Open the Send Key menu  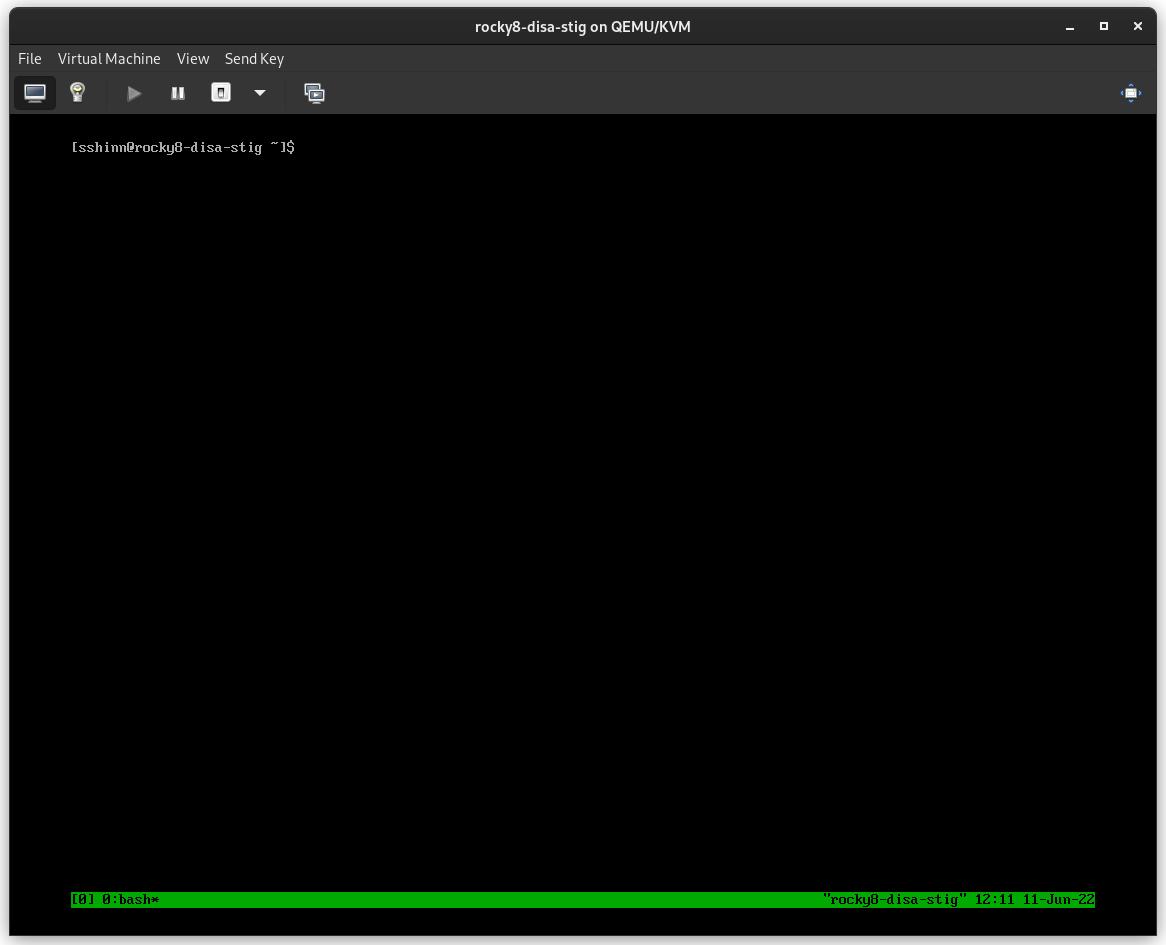click(254, 59)
